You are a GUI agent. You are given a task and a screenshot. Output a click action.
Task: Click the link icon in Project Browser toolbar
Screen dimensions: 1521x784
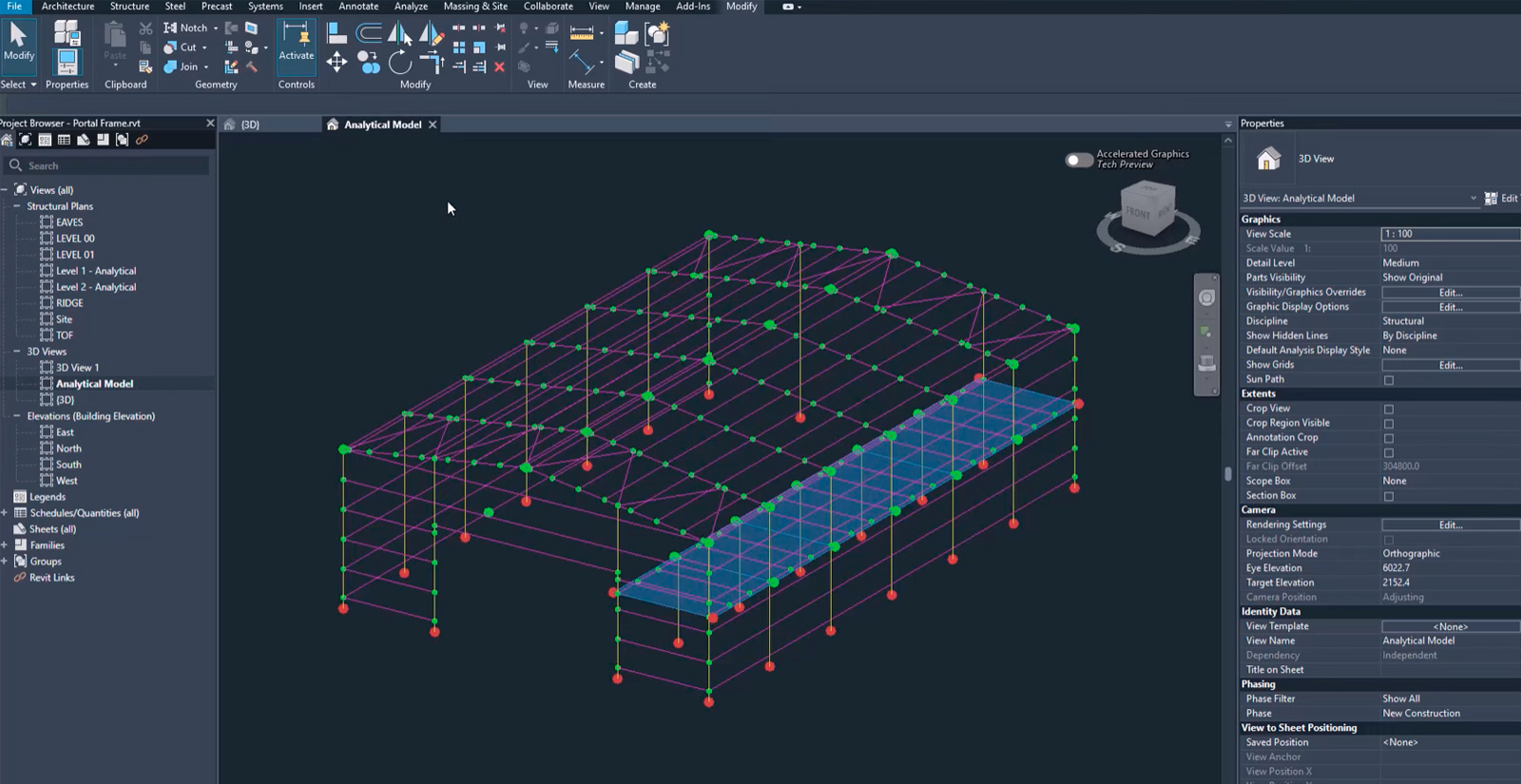pos(142,140)
